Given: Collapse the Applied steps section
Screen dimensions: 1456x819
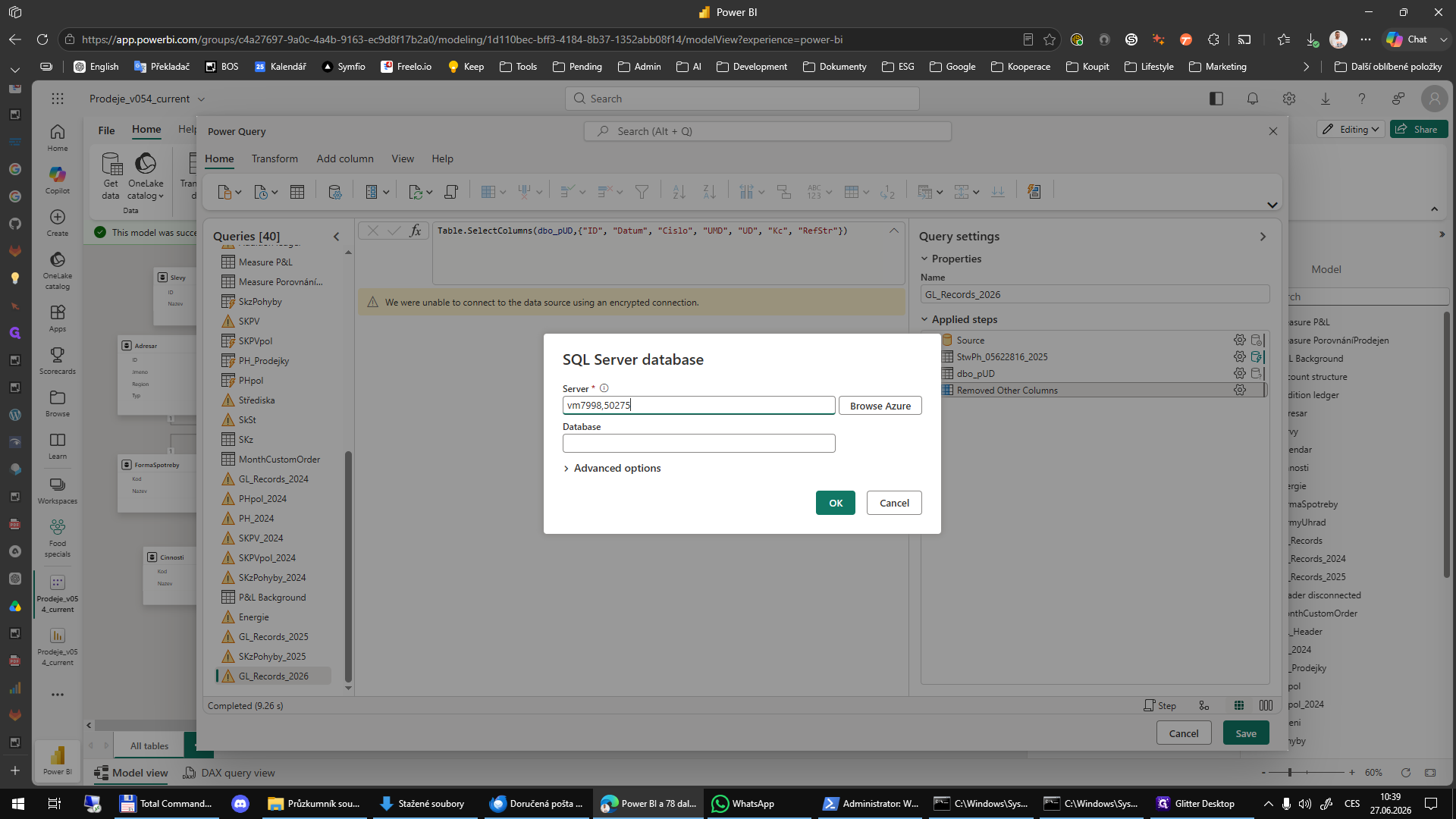Looking at the screenshot, I should (924, 319).
